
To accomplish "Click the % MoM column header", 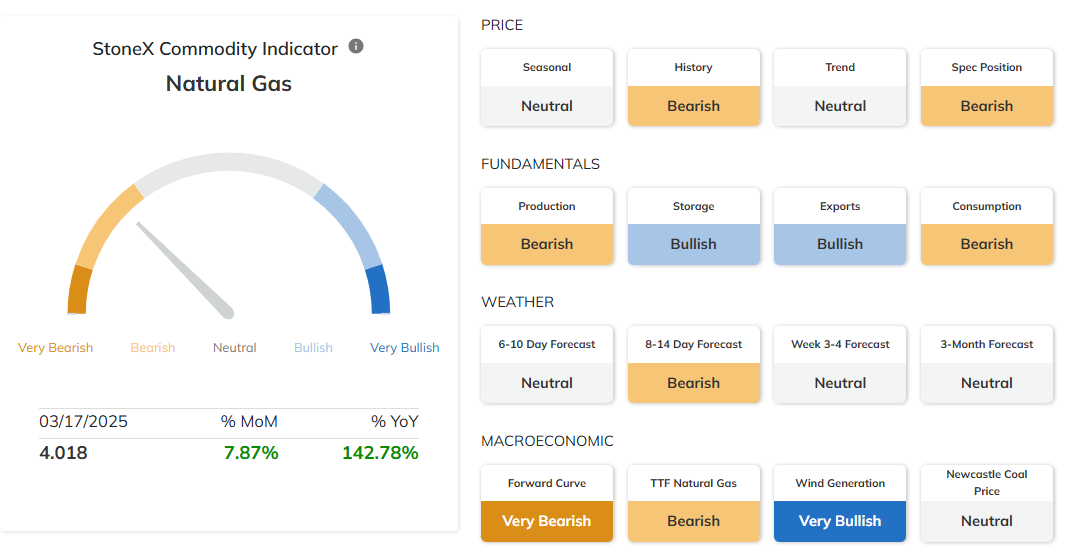I will 249,422.
